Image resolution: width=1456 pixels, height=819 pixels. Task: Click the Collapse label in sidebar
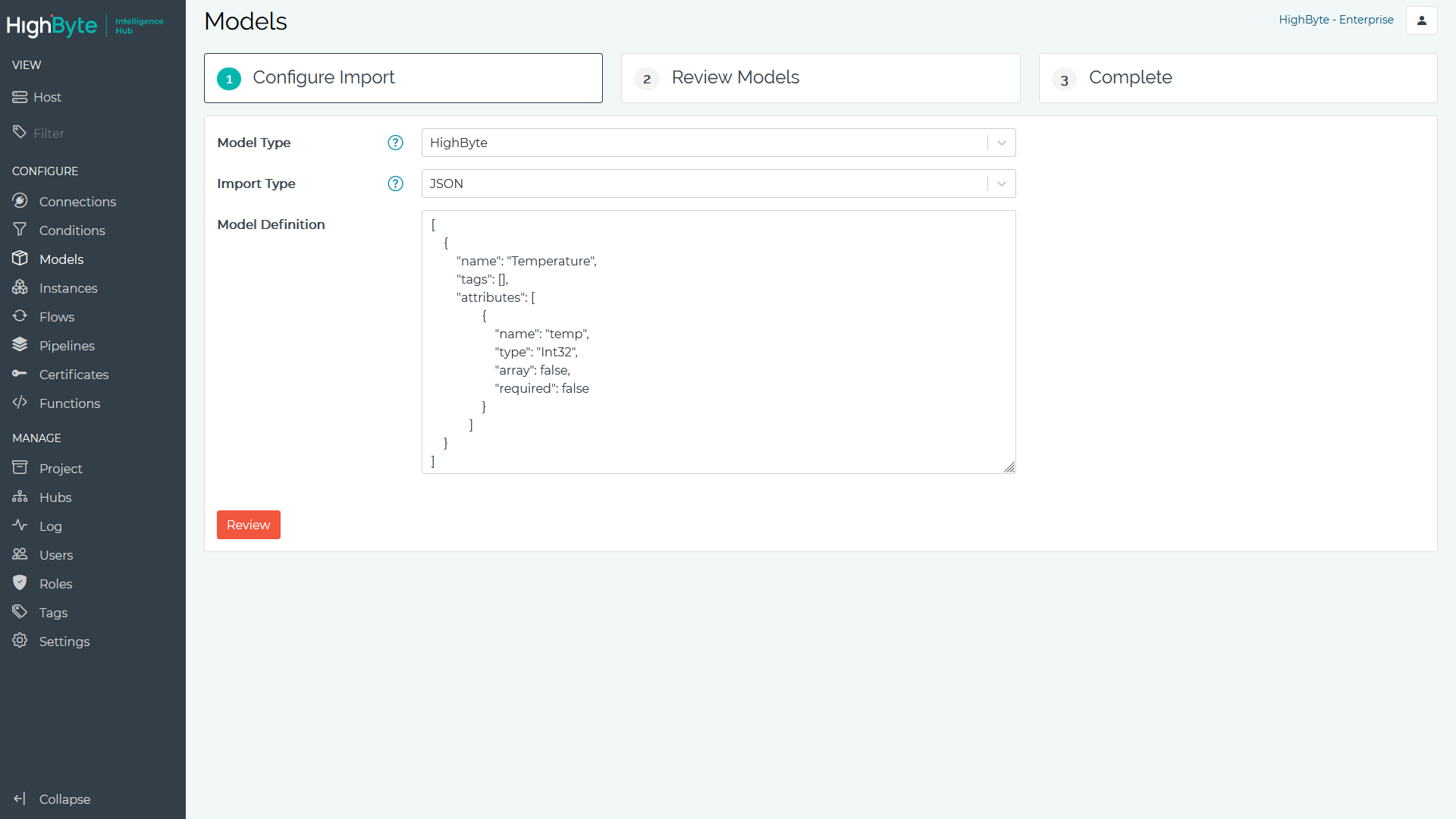64,799
